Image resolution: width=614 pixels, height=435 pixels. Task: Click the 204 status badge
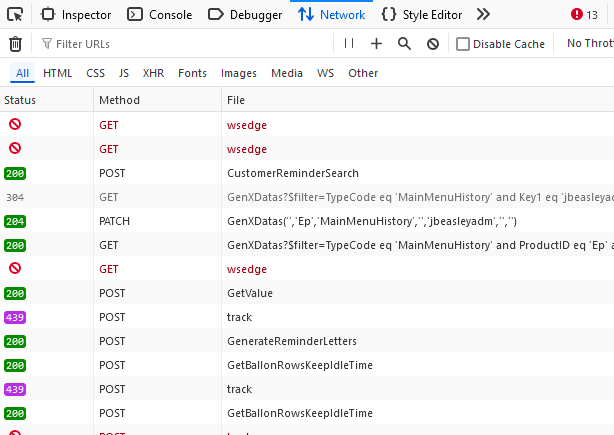pyautogui.click(x=15, y=222)
